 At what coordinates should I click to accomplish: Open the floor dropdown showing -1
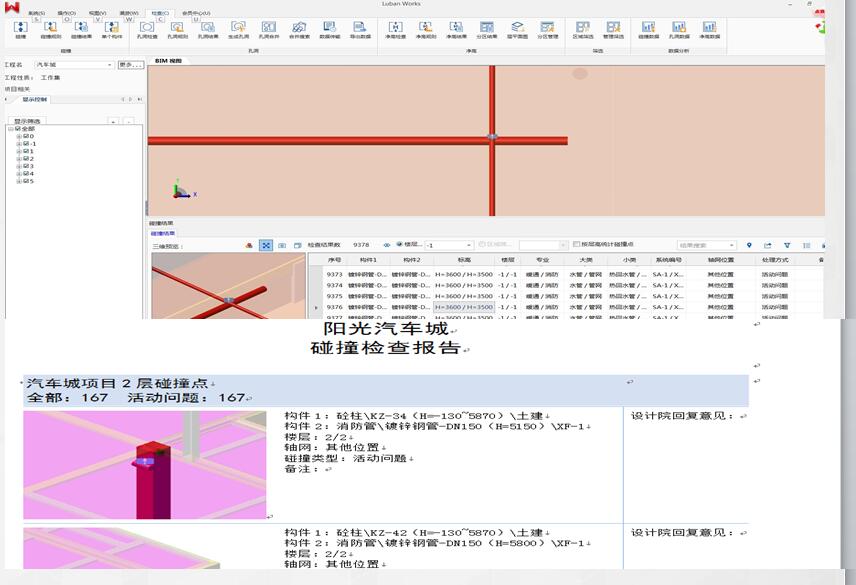(x=449, y=246)
